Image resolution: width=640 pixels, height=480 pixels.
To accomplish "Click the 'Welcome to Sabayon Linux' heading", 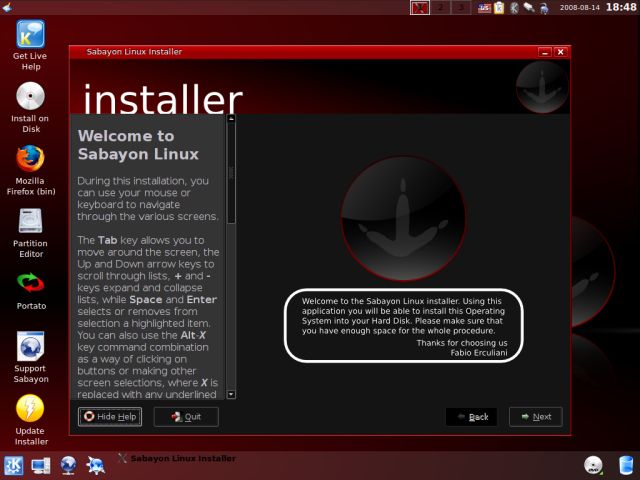I will pos(138,145).
